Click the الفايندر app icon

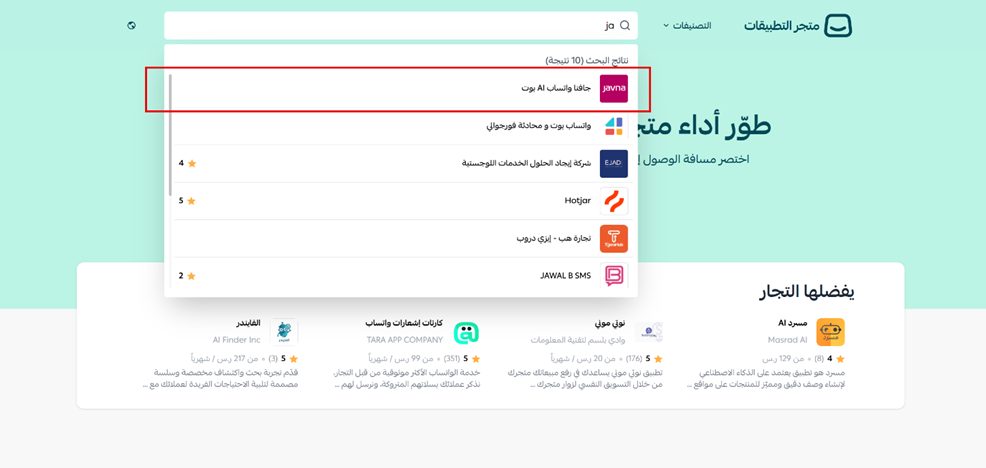tap(284, 332)
